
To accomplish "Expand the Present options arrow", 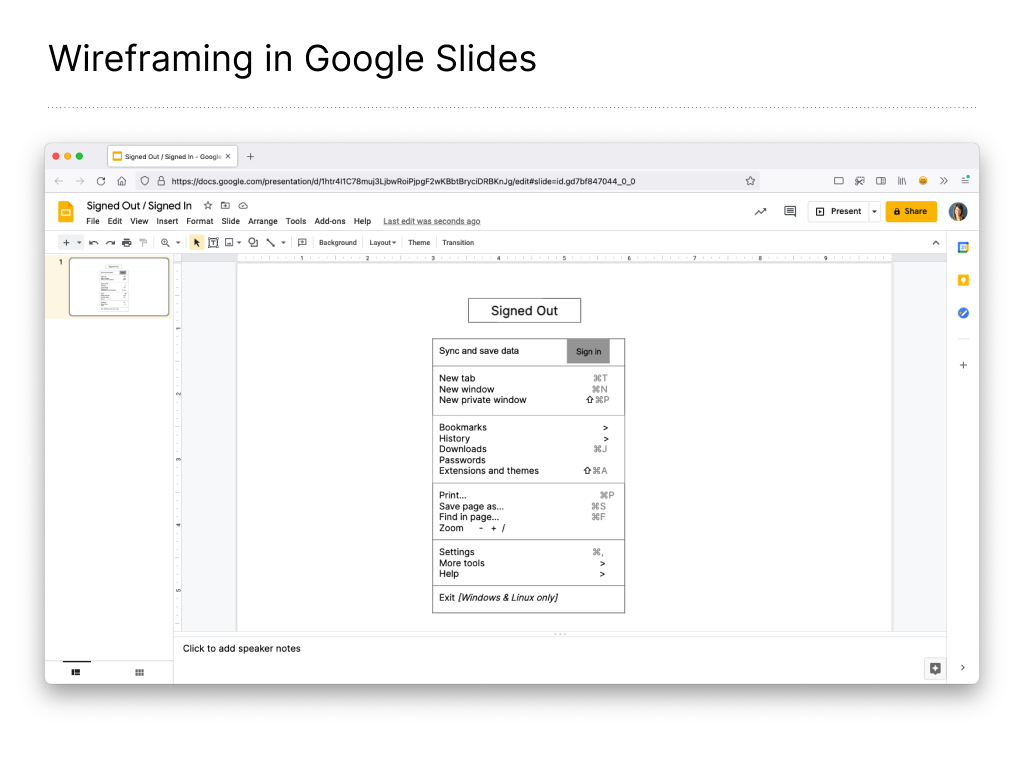I will pyautogui.click(x=874, y=211).
